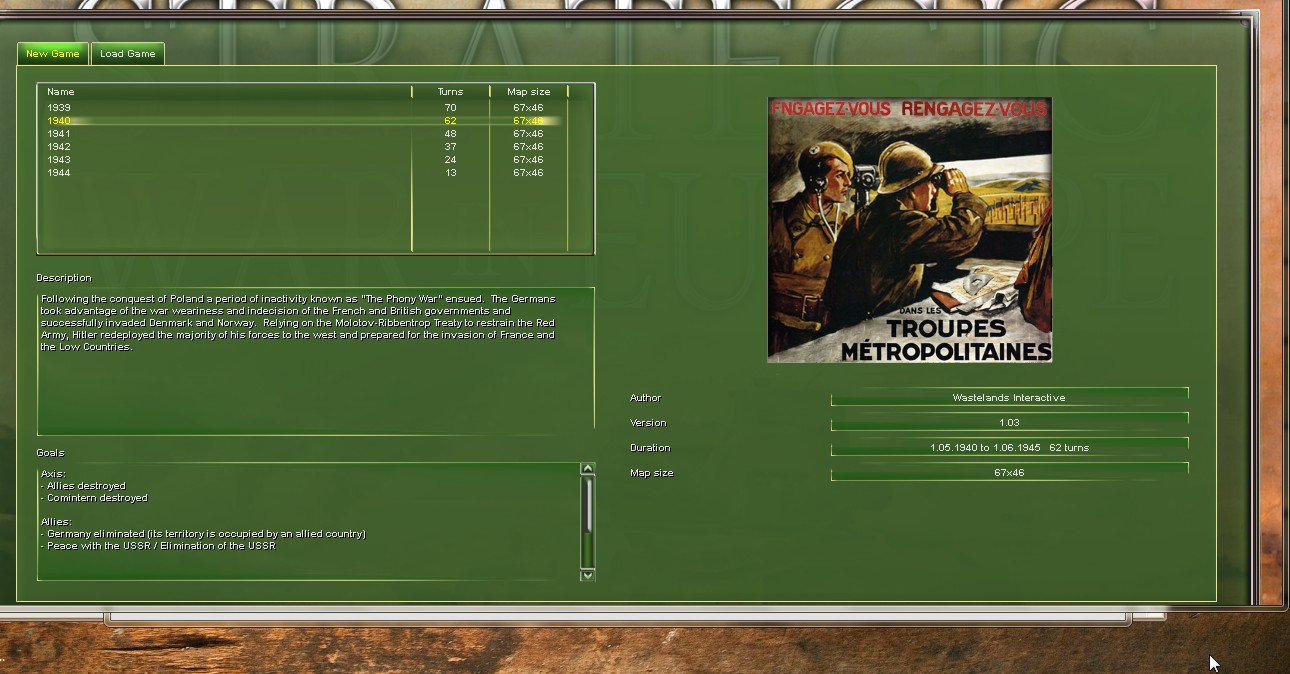The image size is (1290, 674).
Task: Click the 13 turns value for 1944
Action: coord(451,172)
